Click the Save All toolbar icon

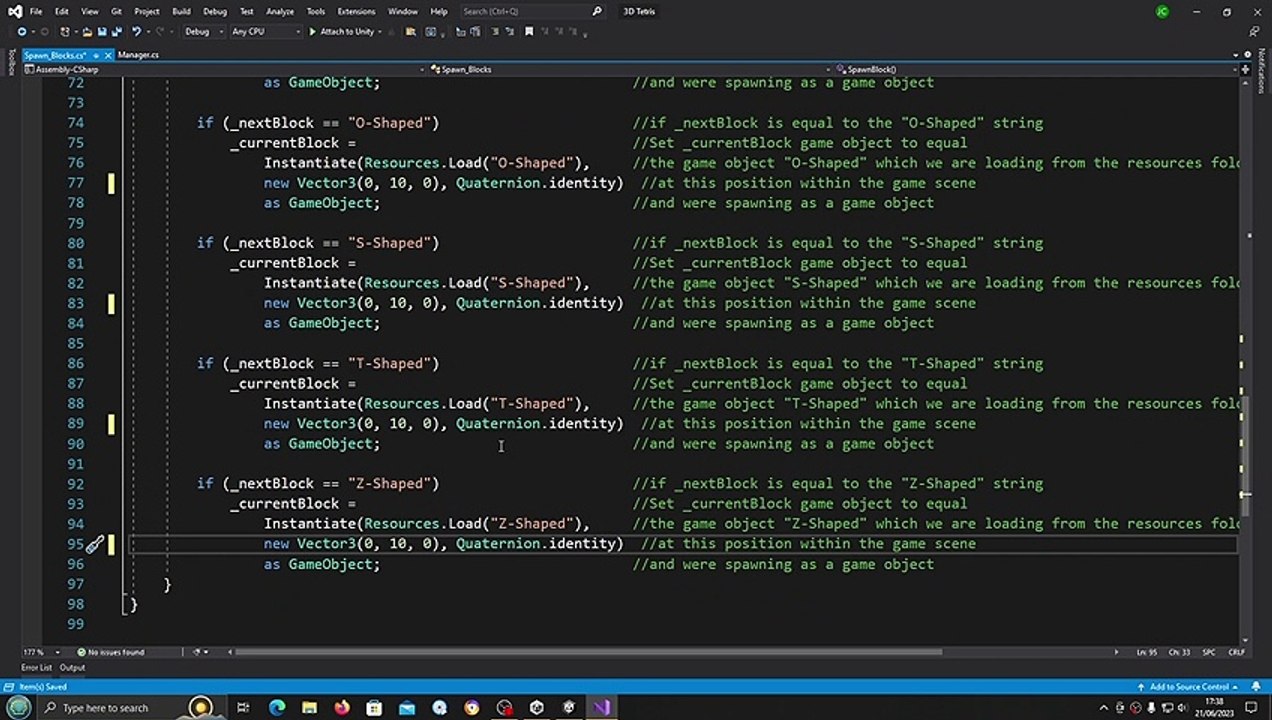tap(116, 32)
